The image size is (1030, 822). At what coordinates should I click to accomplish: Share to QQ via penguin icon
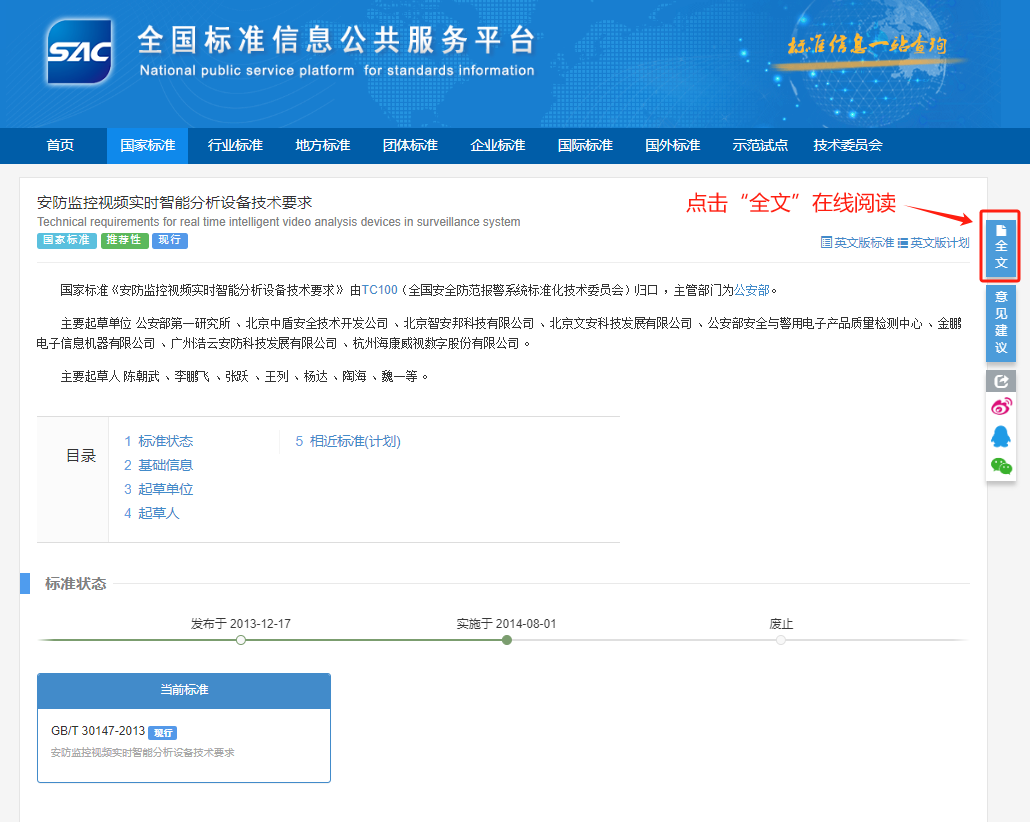coord(1001,436)
